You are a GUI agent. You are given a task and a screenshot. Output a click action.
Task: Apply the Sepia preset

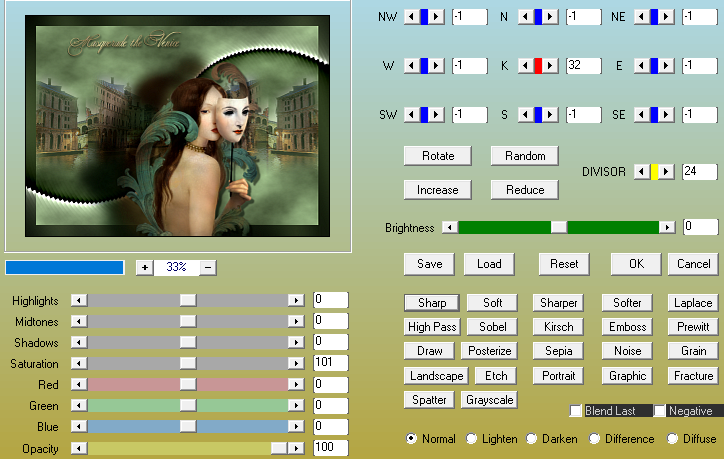[558, 351]
